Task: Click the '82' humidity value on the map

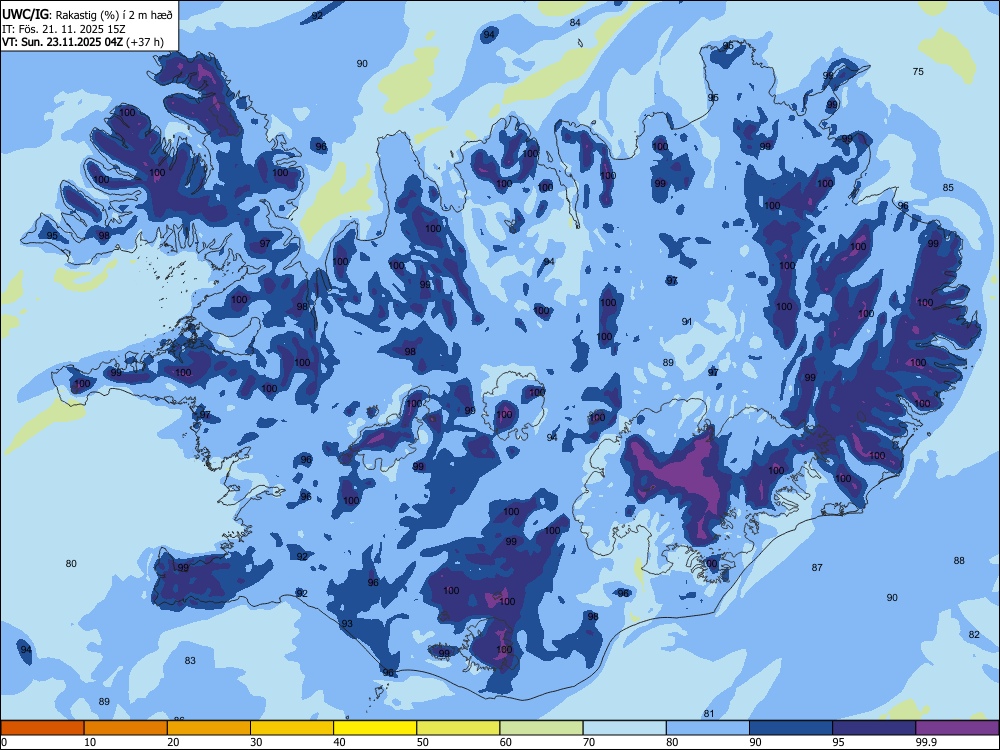Action: pos(974,635)
